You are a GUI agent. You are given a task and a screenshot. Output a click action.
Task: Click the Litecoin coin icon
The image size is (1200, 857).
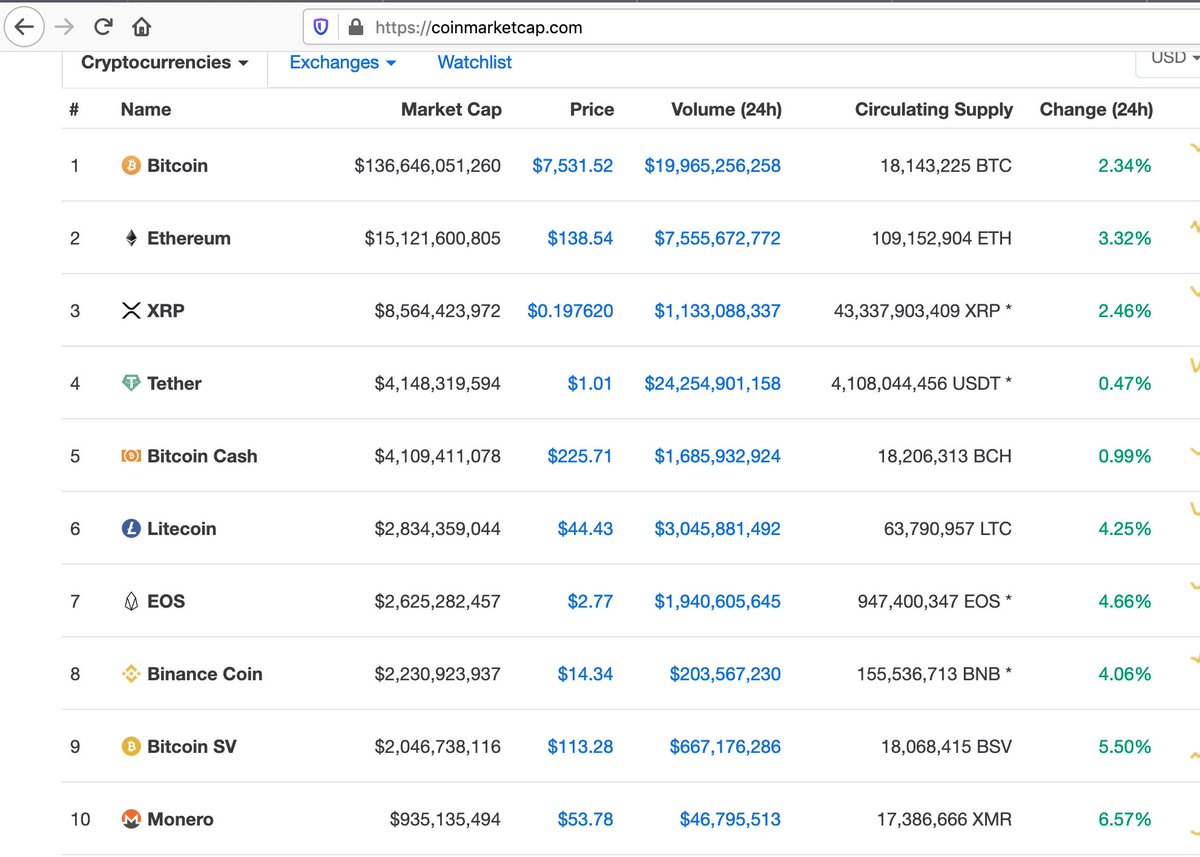point(131,528)
